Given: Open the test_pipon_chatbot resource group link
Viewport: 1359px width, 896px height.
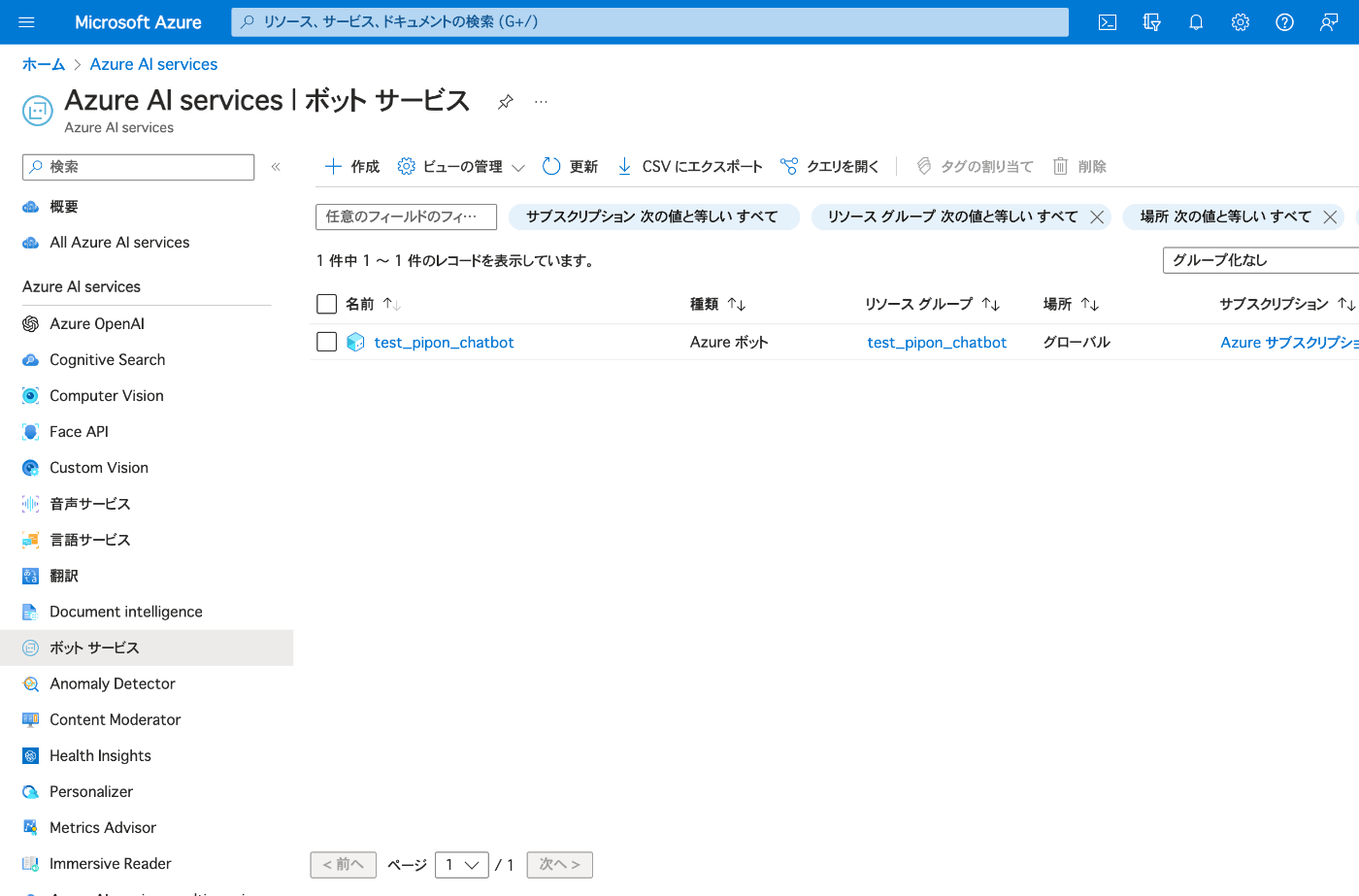Looking at the screenshot, I should (x=937, y=343).
